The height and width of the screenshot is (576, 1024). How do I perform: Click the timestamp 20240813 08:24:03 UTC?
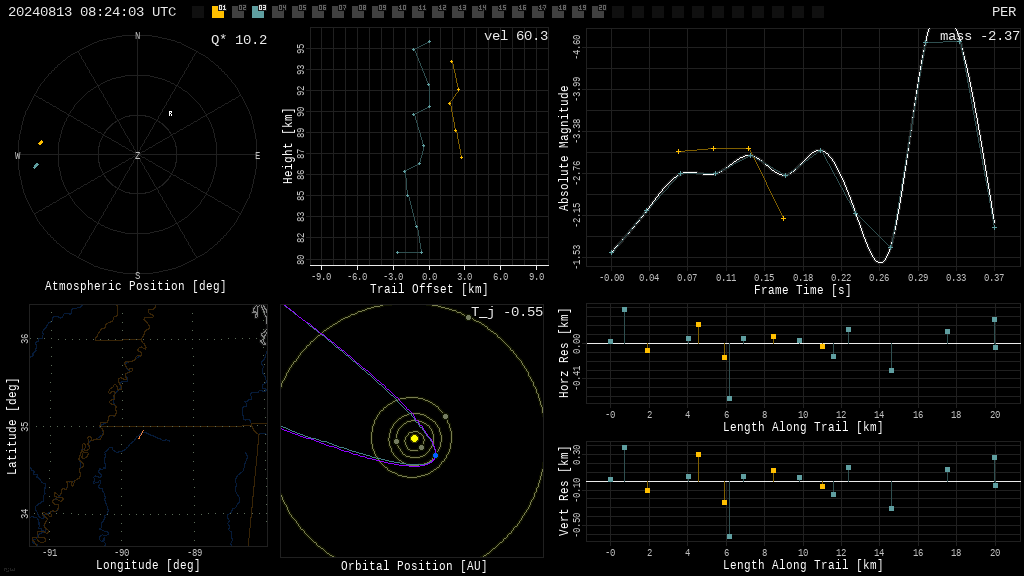pos(92,12)
